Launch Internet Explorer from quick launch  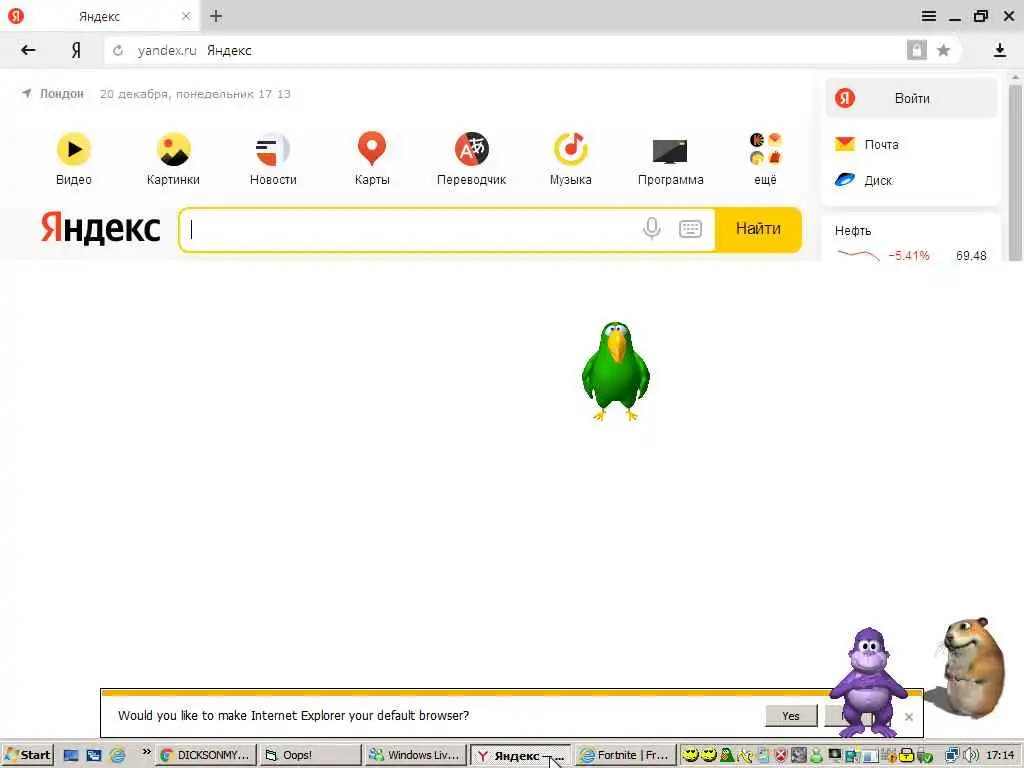(118, 756)
